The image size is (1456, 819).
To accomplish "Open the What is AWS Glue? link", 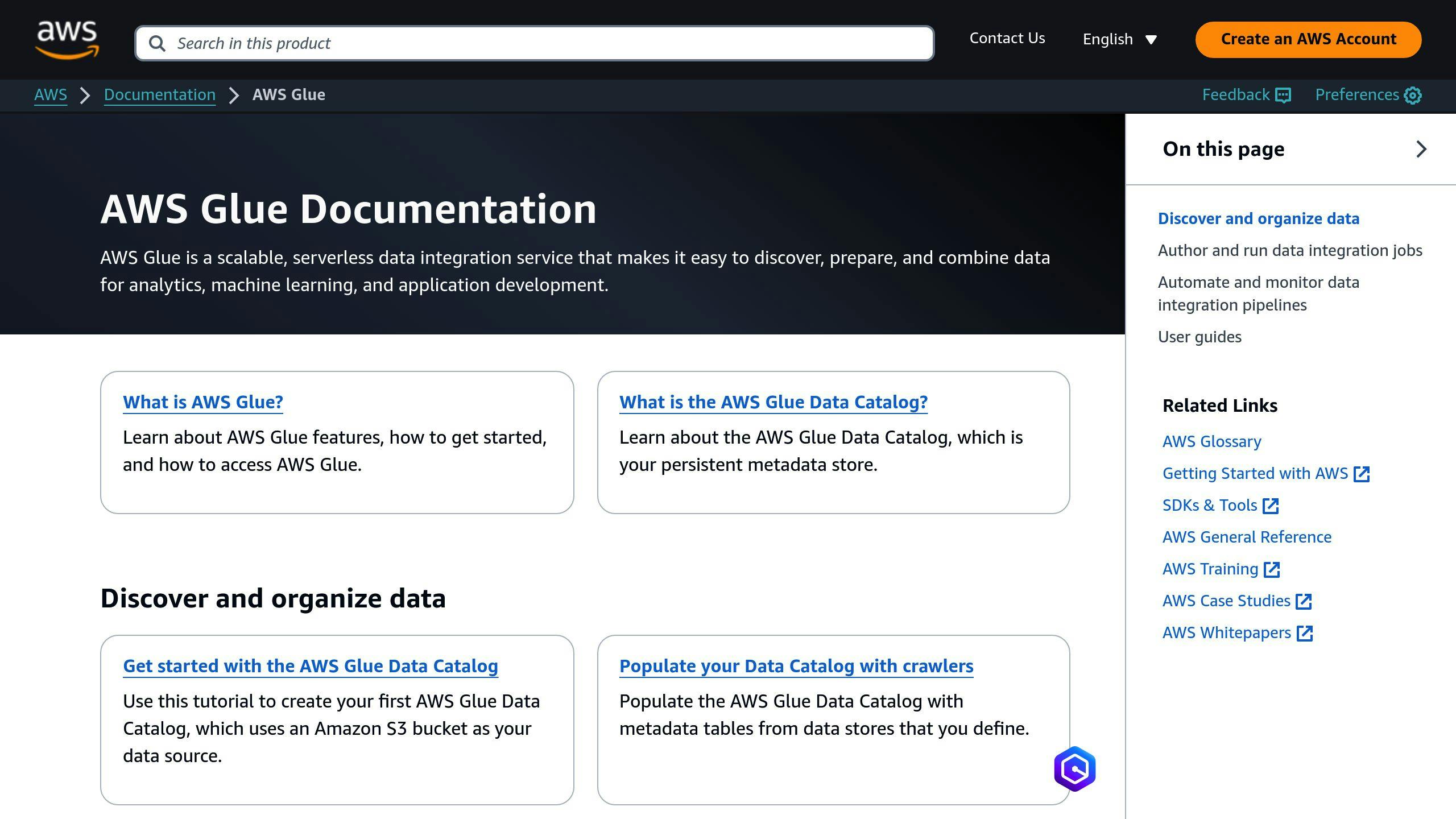I will tap(203, 403).
